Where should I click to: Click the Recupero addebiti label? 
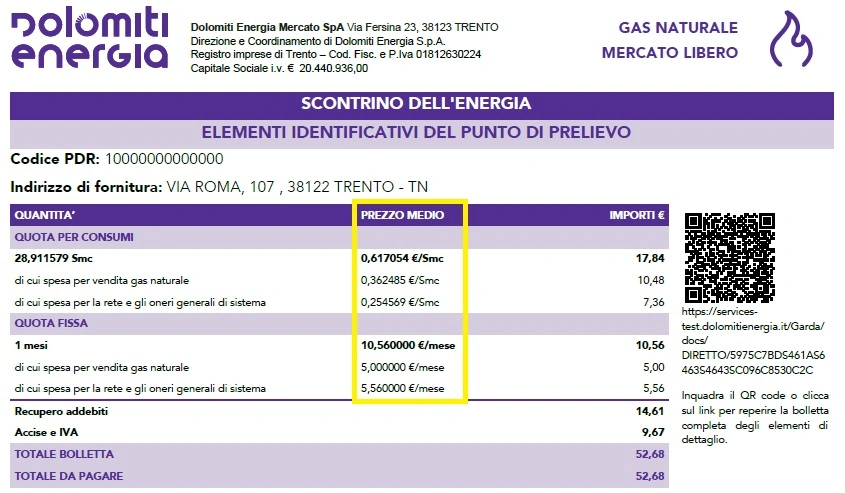(x=61, y=412)
